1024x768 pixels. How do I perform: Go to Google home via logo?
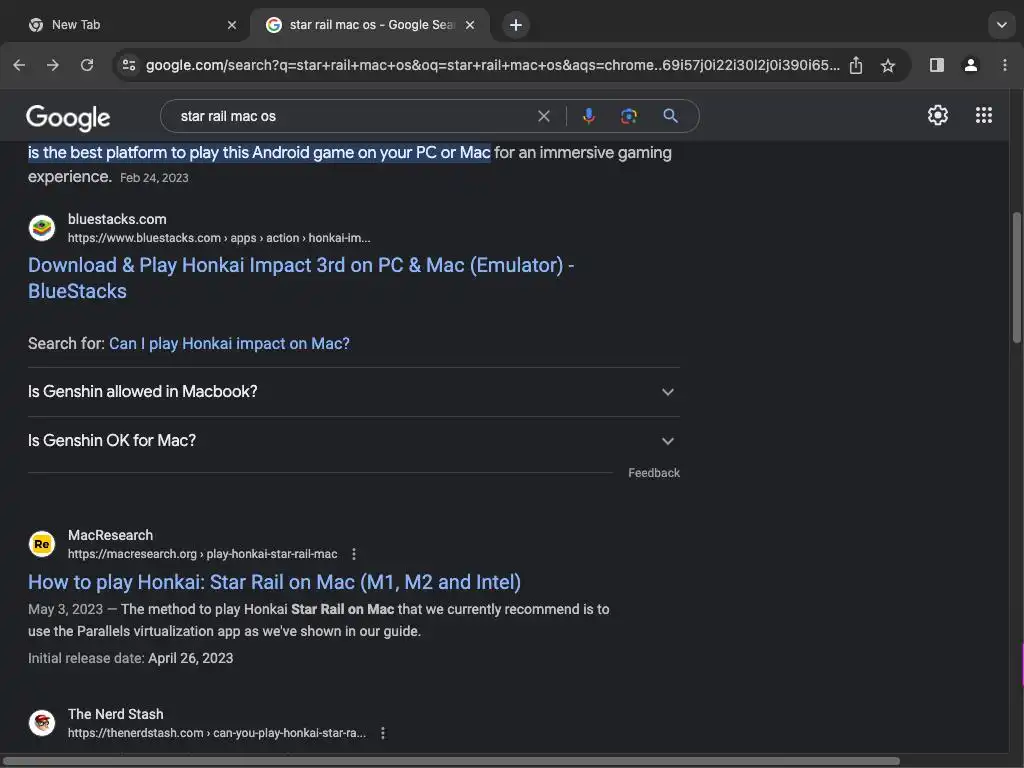68,118
